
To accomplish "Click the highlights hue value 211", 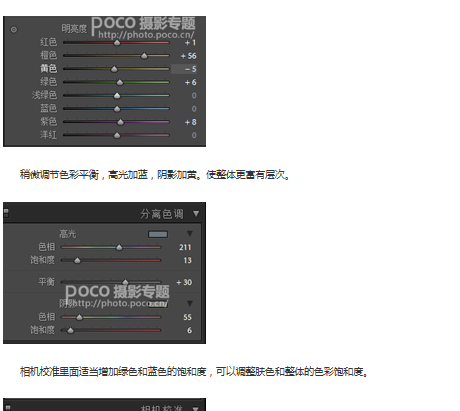I will [x=185, y=247].
